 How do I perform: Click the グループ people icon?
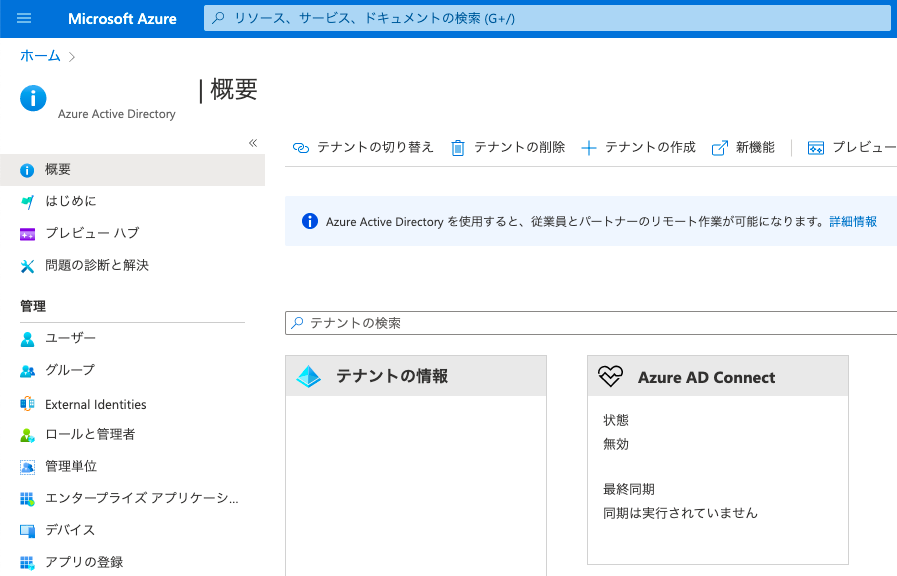click(27, 371)
